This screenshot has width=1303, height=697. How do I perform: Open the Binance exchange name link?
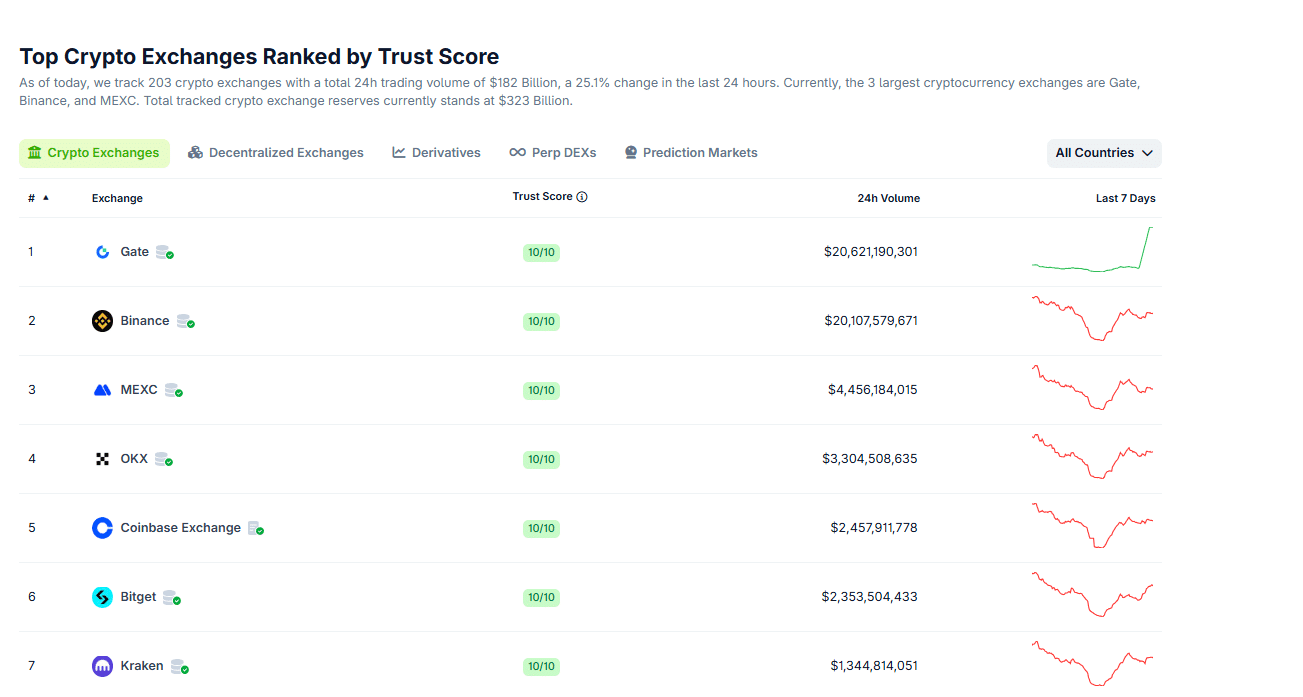(144, 320)
